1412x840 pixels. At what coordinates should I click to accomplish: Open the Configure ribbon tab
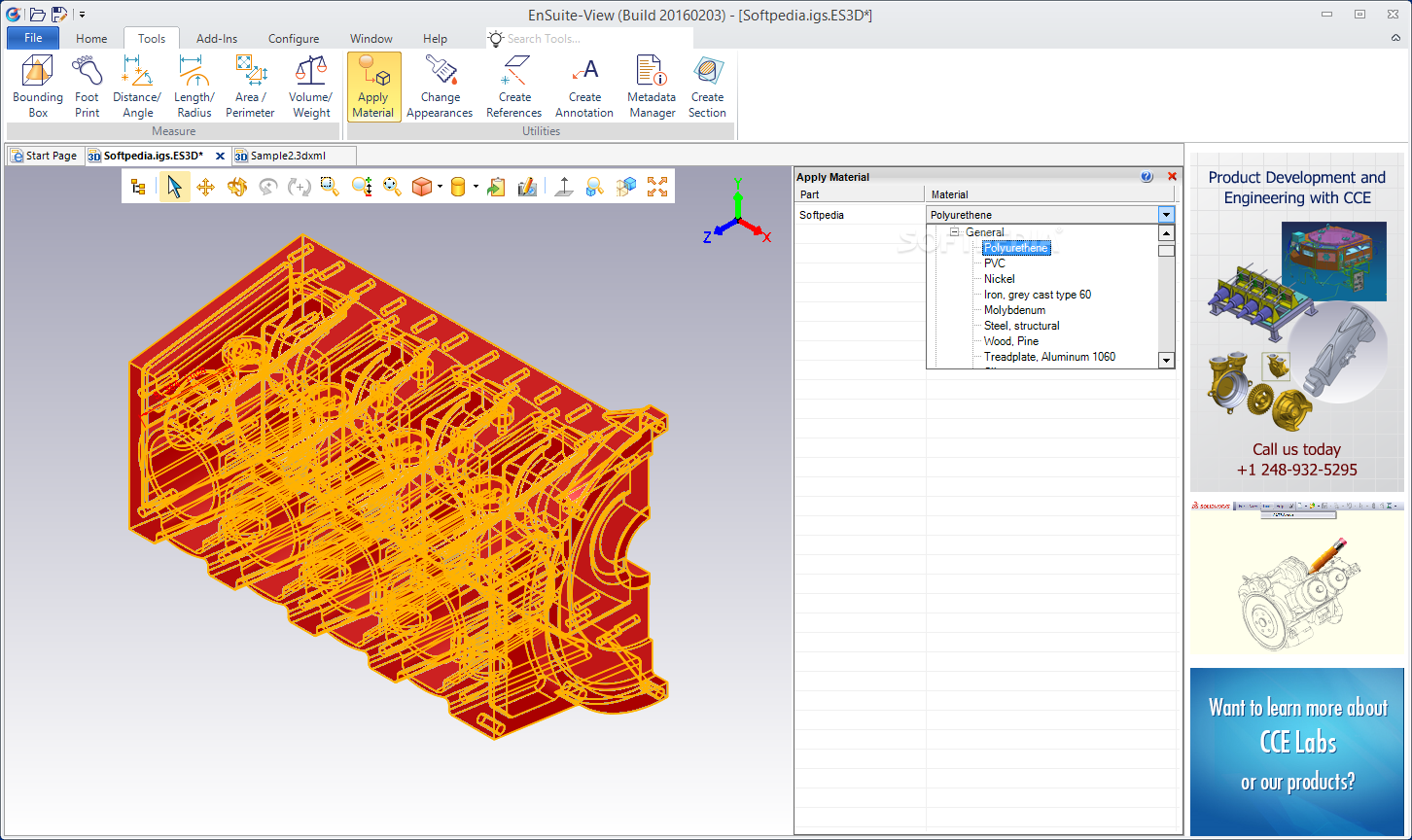(294, 39)
